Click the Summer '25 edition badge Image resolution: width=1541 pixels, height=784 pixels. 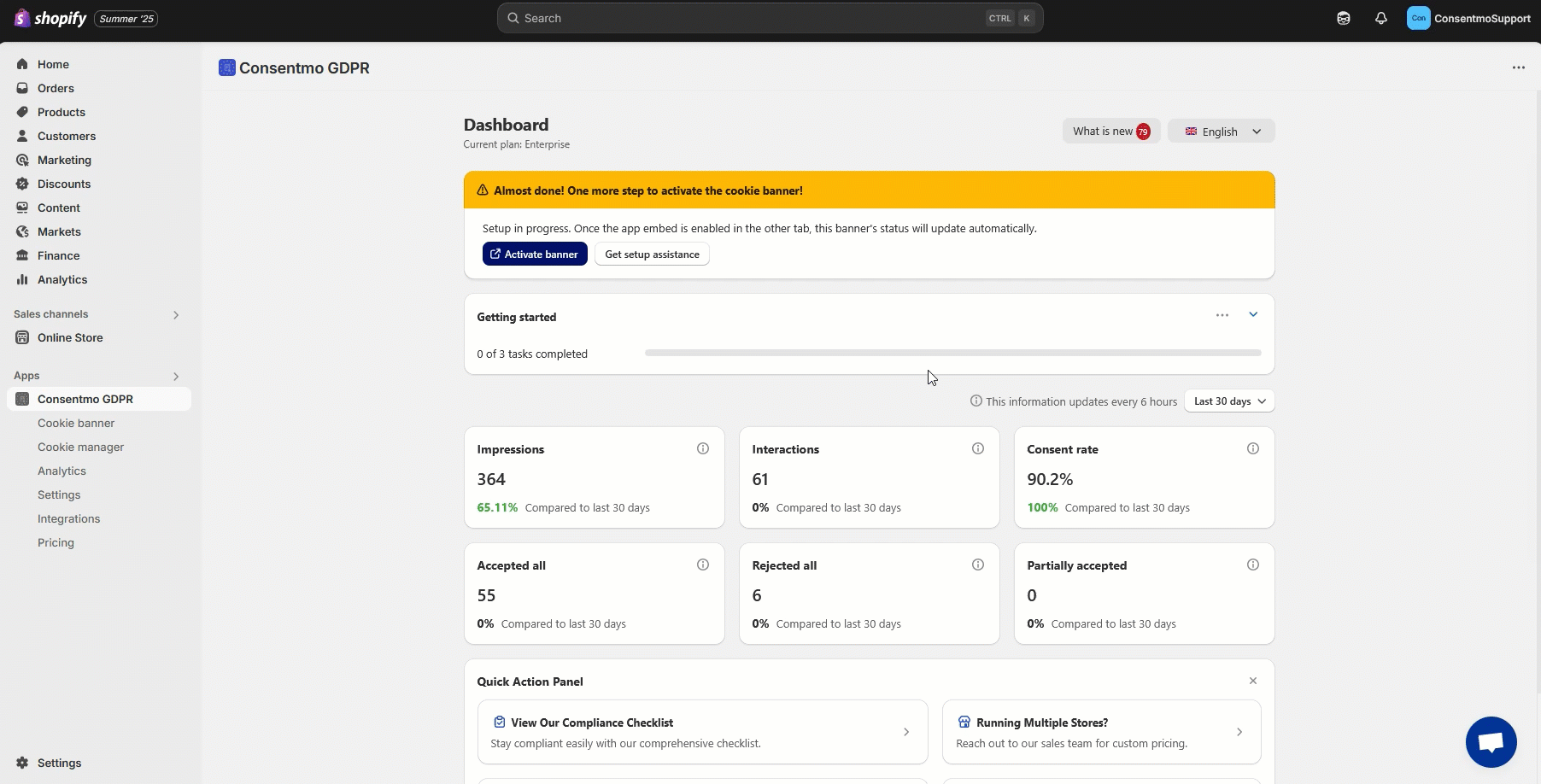coord(126,19)
